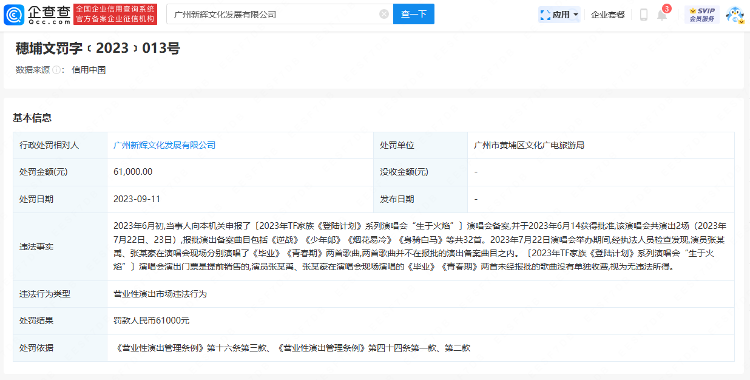Select the 处罚单位 label
This screenshot has height=380, width=750.
coord(397,145)
